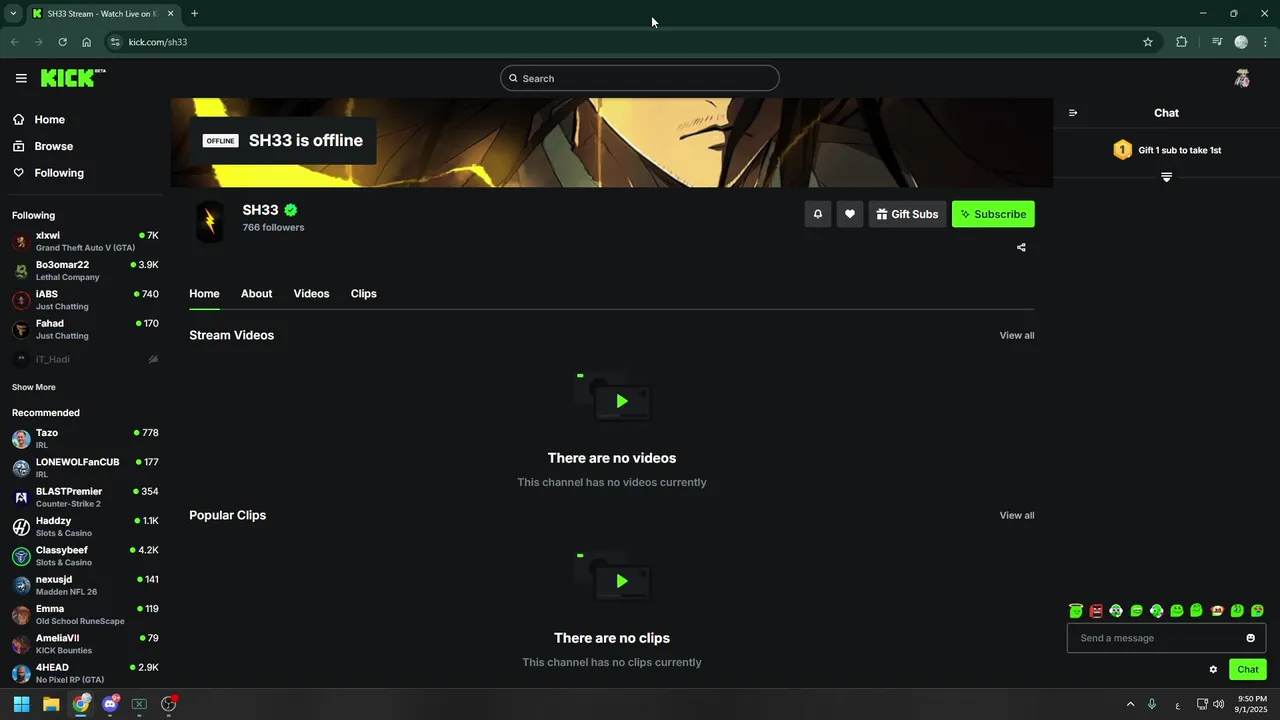This screenshot has width=1280, height=720.
Task: Insert the angel halo emote
Action: click(1076, 610)
